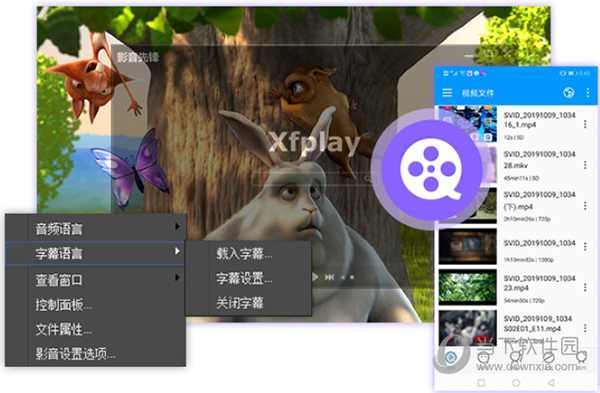Click file name SVID_20191009_1034 16_1.mp4

point(540,120)
